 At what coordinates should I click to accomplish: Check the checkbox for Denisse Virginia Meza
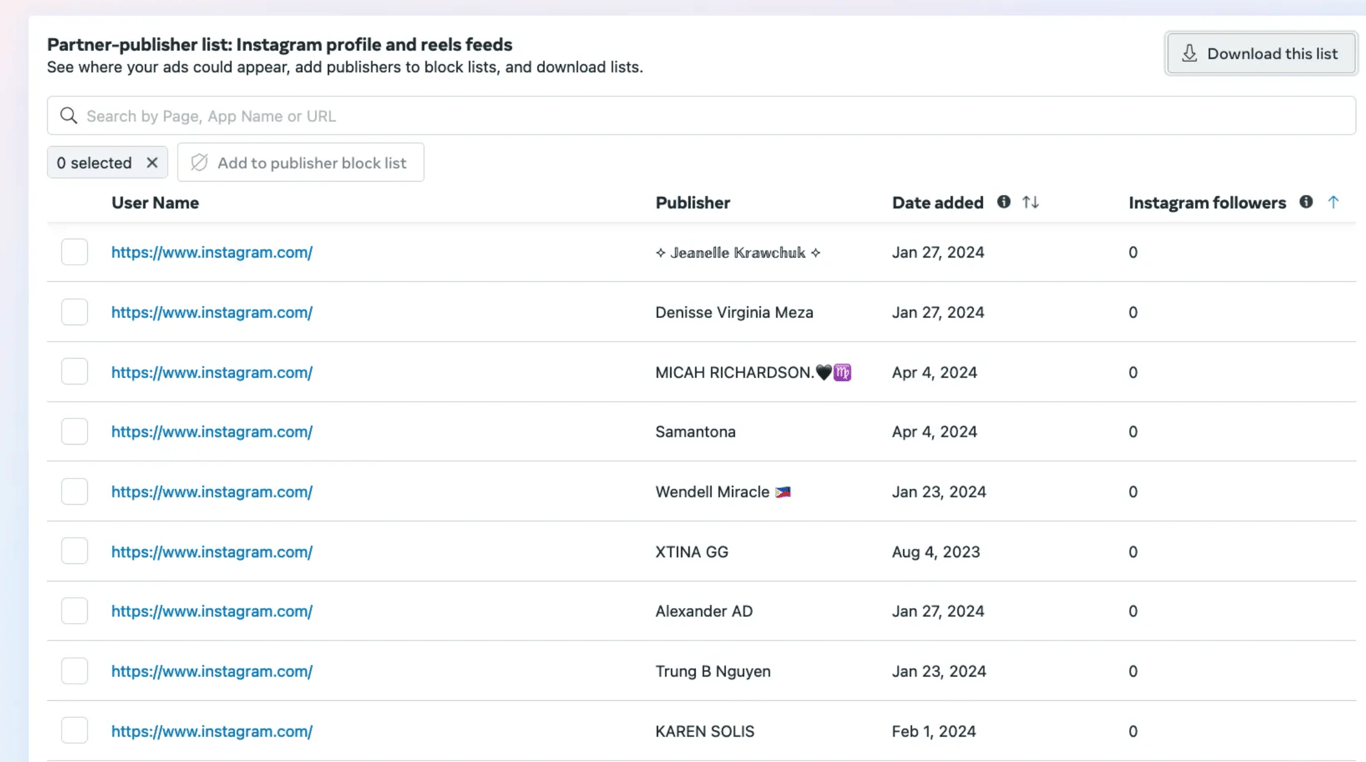[74, 311]
